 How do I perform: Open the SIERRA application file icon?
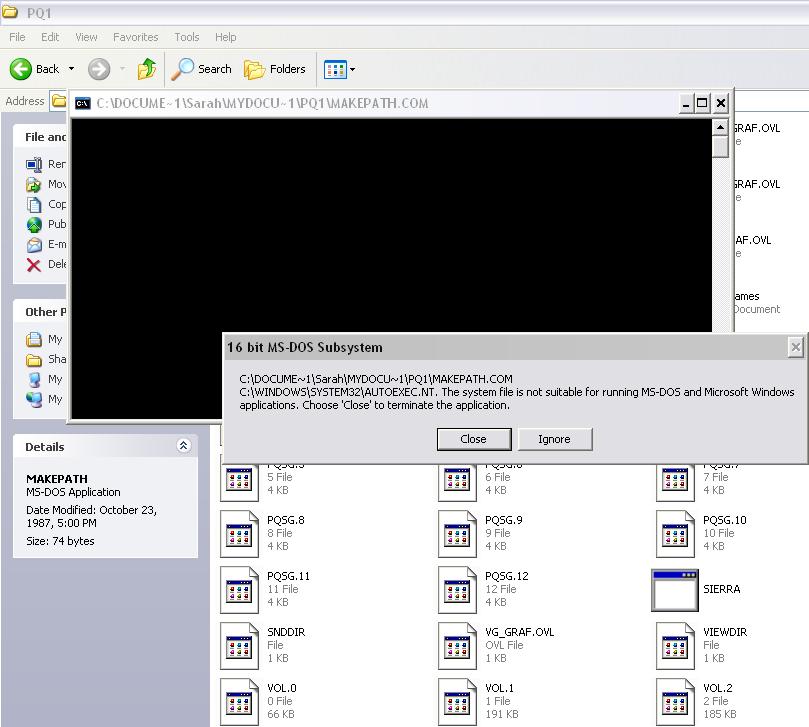[x=674, y=590]
